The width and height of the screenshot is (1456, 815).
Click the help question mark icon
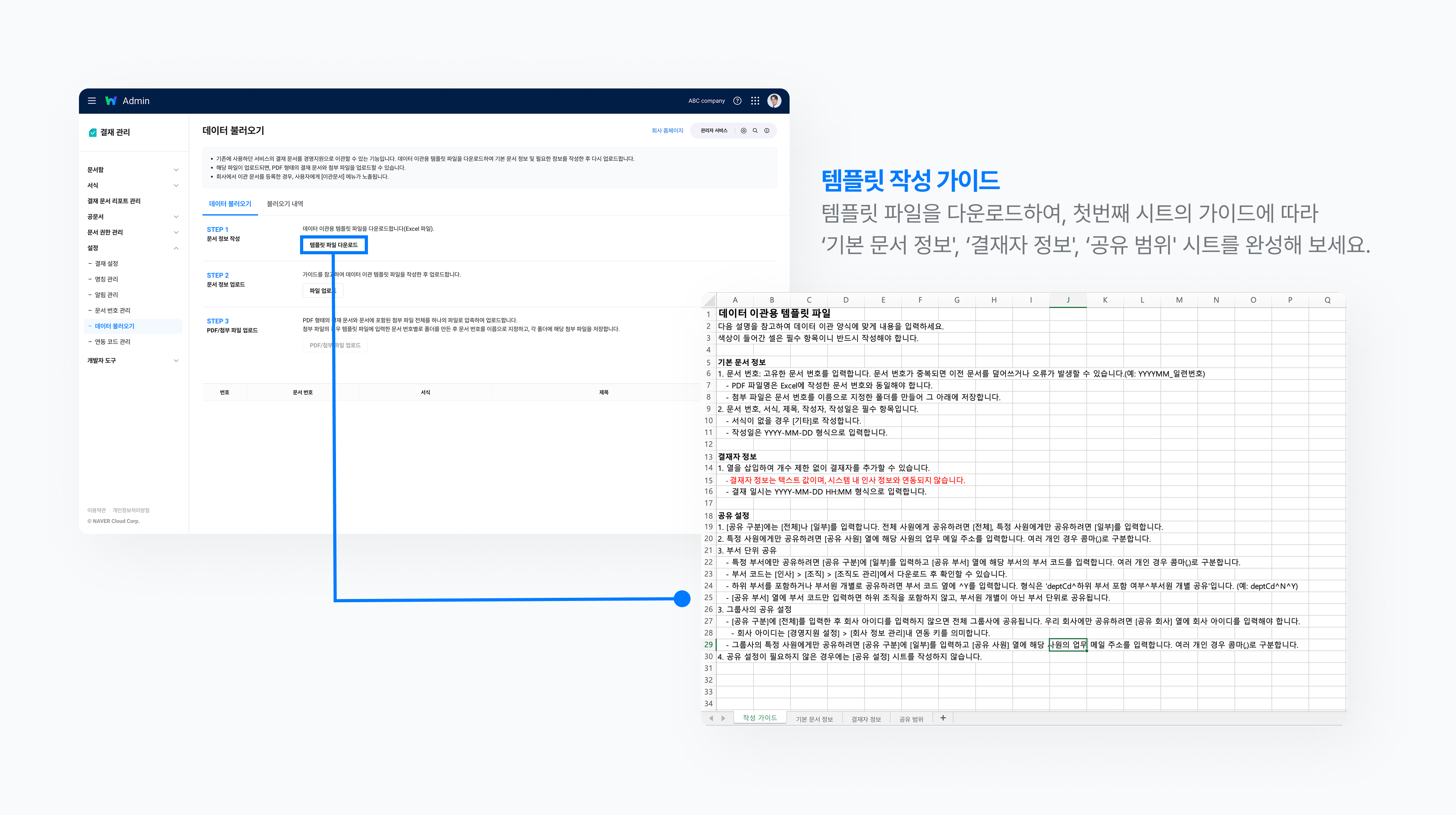(737, 101)
